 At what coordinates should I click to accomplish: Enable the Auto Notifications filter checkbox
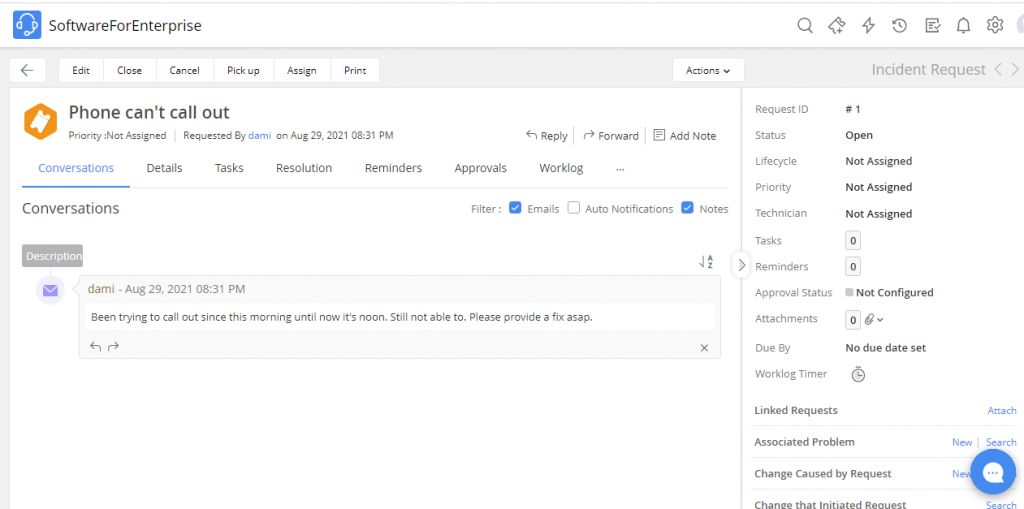(x=574, y=208)
